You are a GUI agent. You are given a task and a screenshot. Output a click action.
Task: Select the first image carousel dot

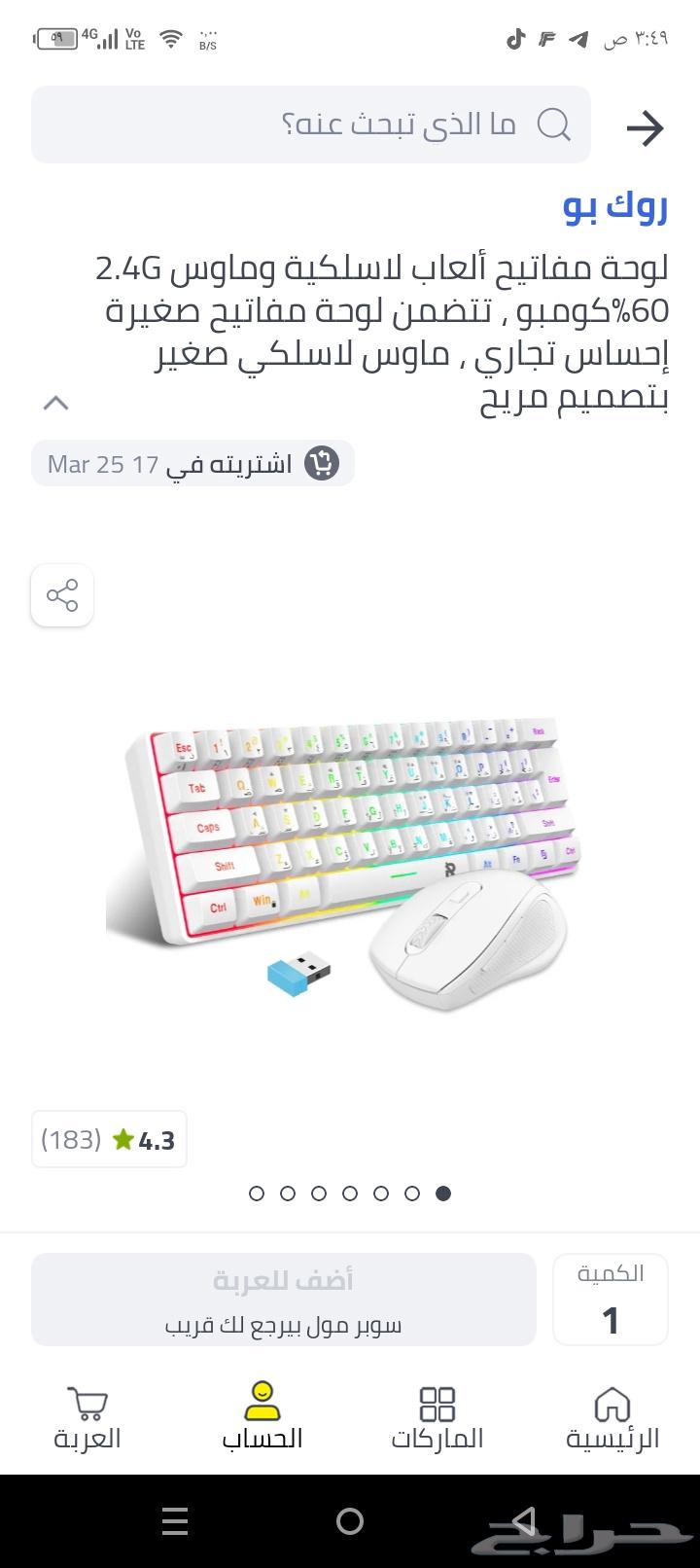[257, 1194]
